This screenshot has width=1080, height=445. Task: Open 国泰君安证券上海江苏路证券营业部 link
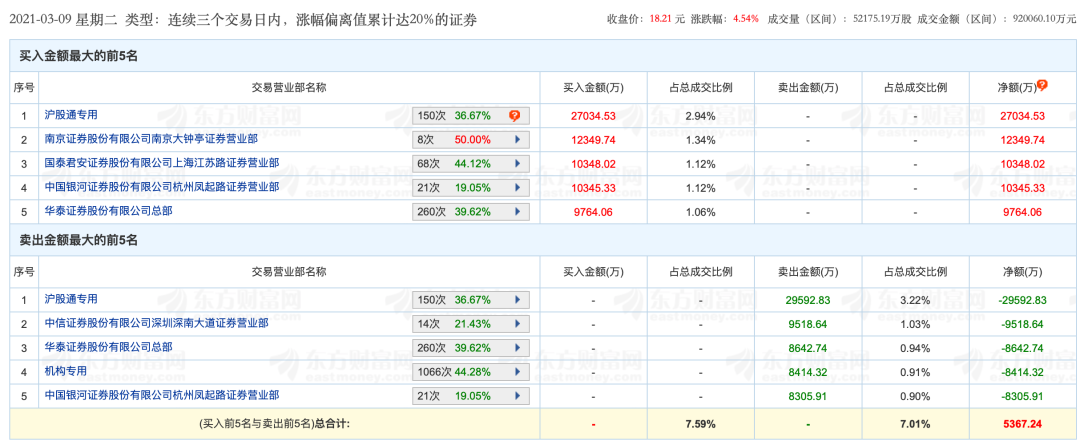(x=161, y=163)
